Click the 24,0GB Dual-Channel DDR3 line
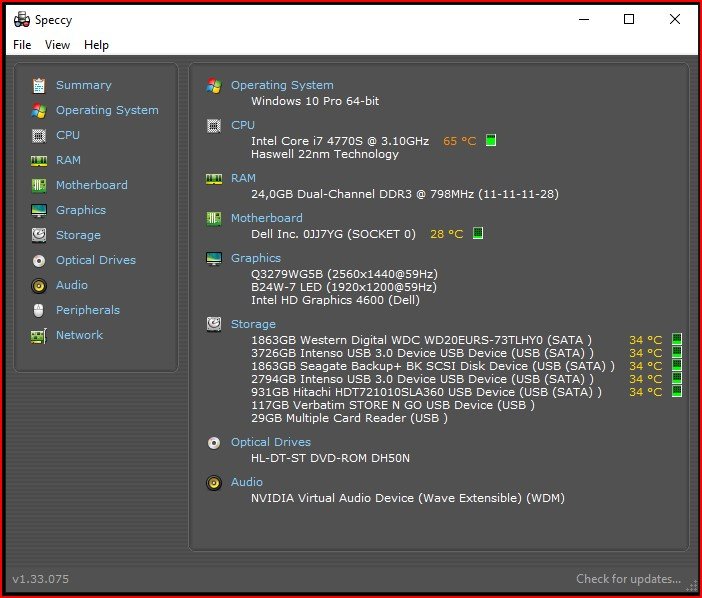The width and height of the screenshot is (702, 598). [x=405, y=194]
